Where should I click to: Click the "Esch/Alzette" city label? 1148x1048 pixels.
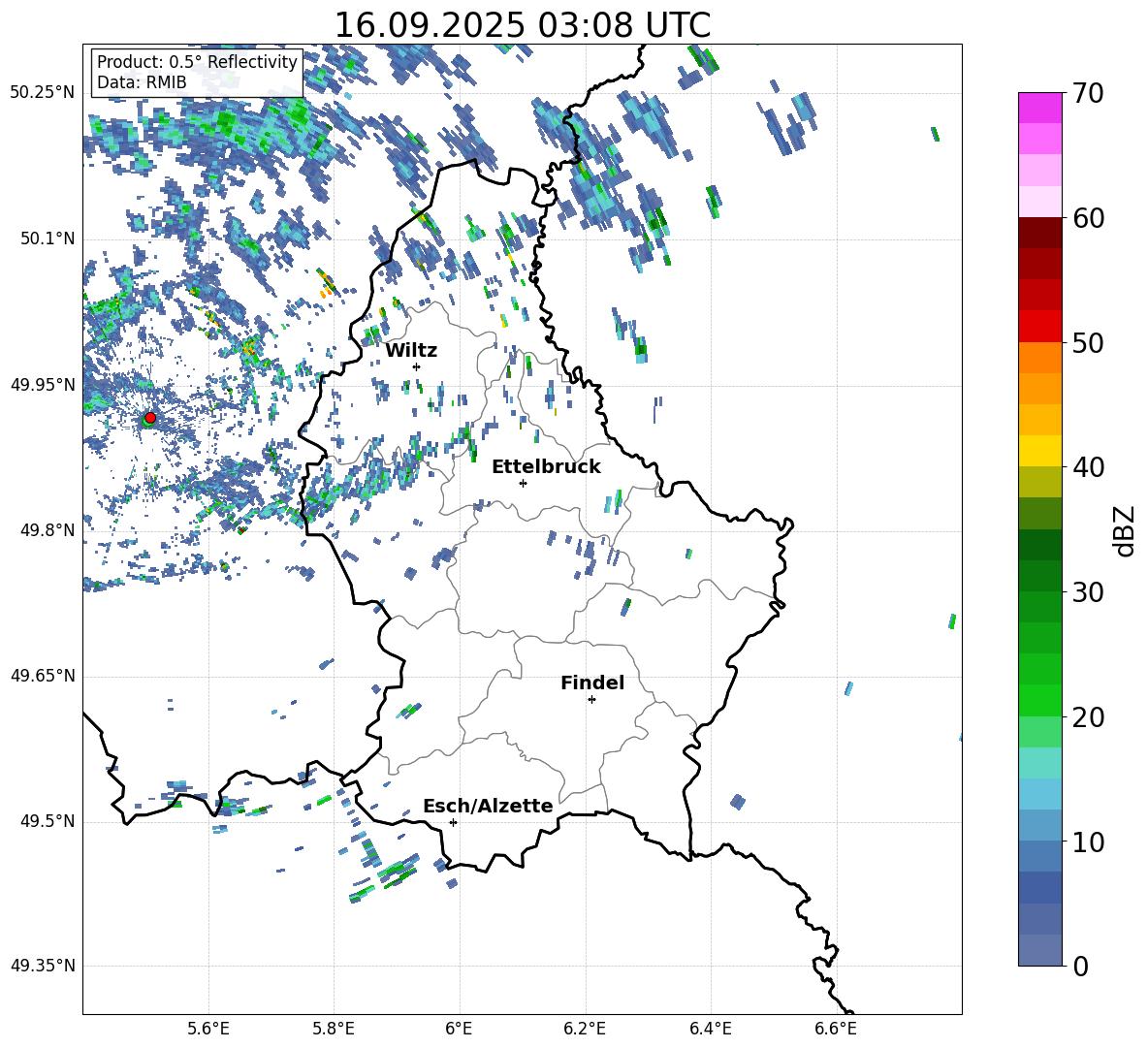pos(488,806)
